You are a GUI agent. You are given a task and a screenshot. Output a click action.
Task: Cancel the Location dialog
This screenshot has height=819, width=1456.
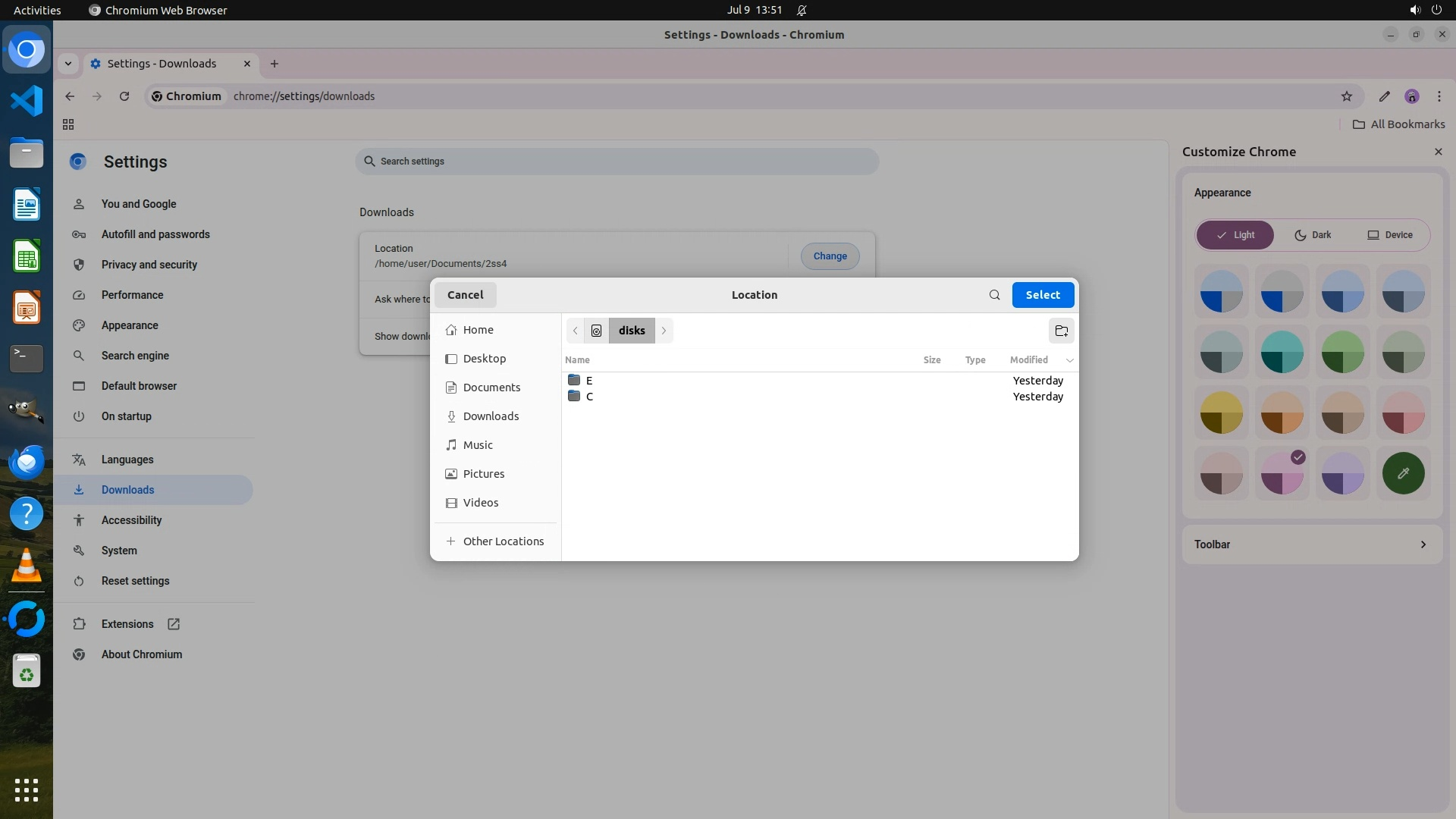465,295
